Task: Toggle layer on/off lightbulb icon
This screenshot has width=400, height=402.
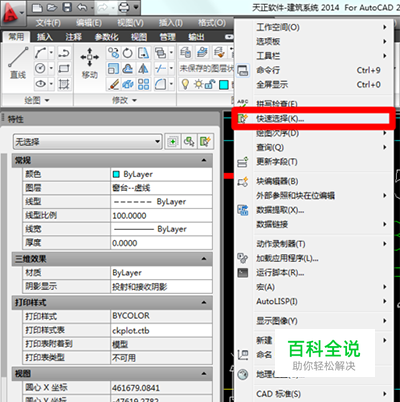Action: [x=185, y=84]
